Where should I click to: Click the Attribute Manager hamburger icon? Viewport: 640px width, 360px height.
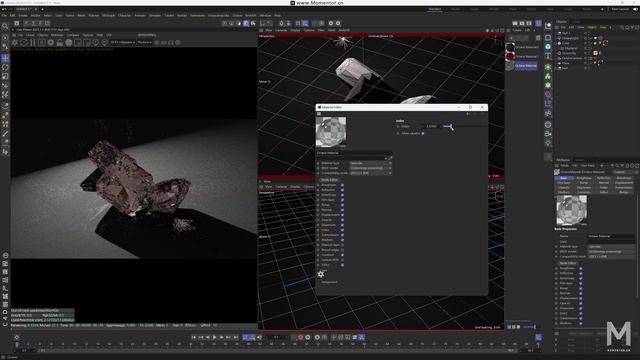coord(557,166)
